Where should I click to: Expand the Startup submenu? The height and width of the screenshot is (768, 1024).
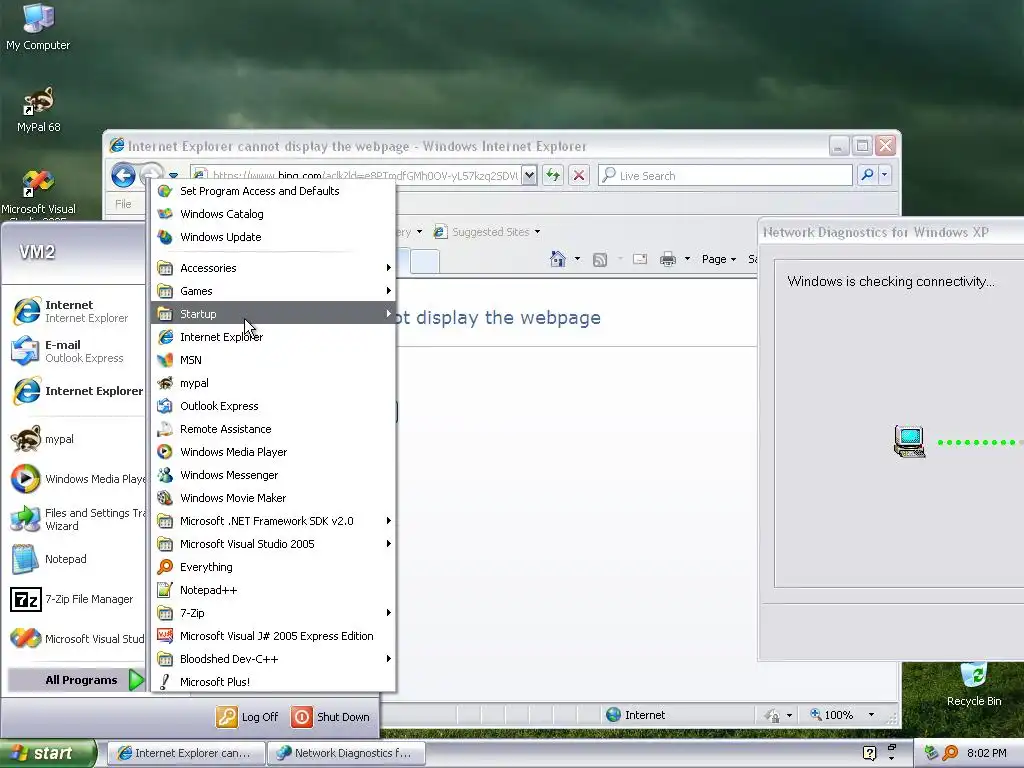click(273, 313)
